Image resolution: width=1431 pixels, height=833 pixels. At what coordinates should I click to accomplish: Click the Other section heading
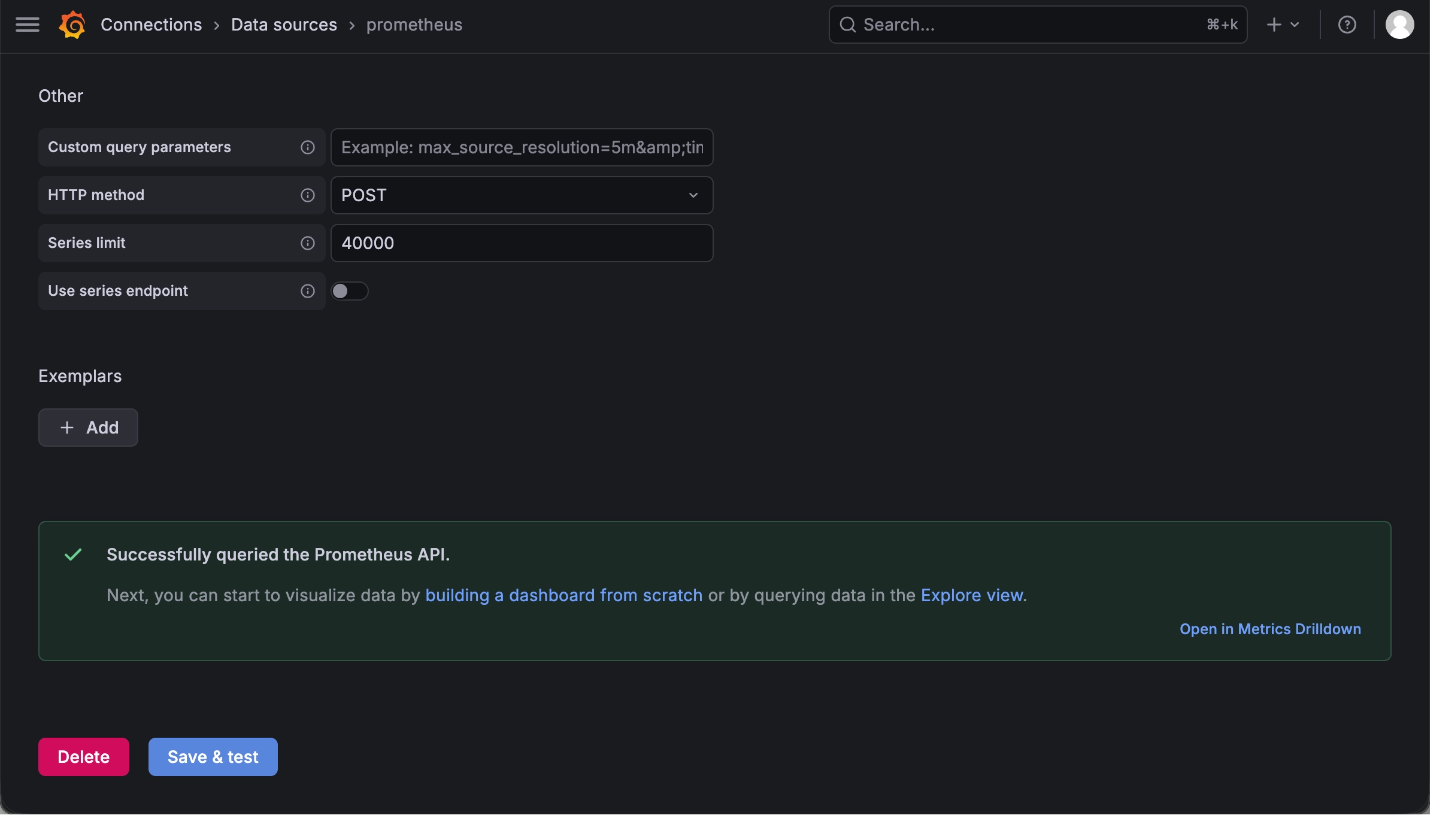click(61, 96)
